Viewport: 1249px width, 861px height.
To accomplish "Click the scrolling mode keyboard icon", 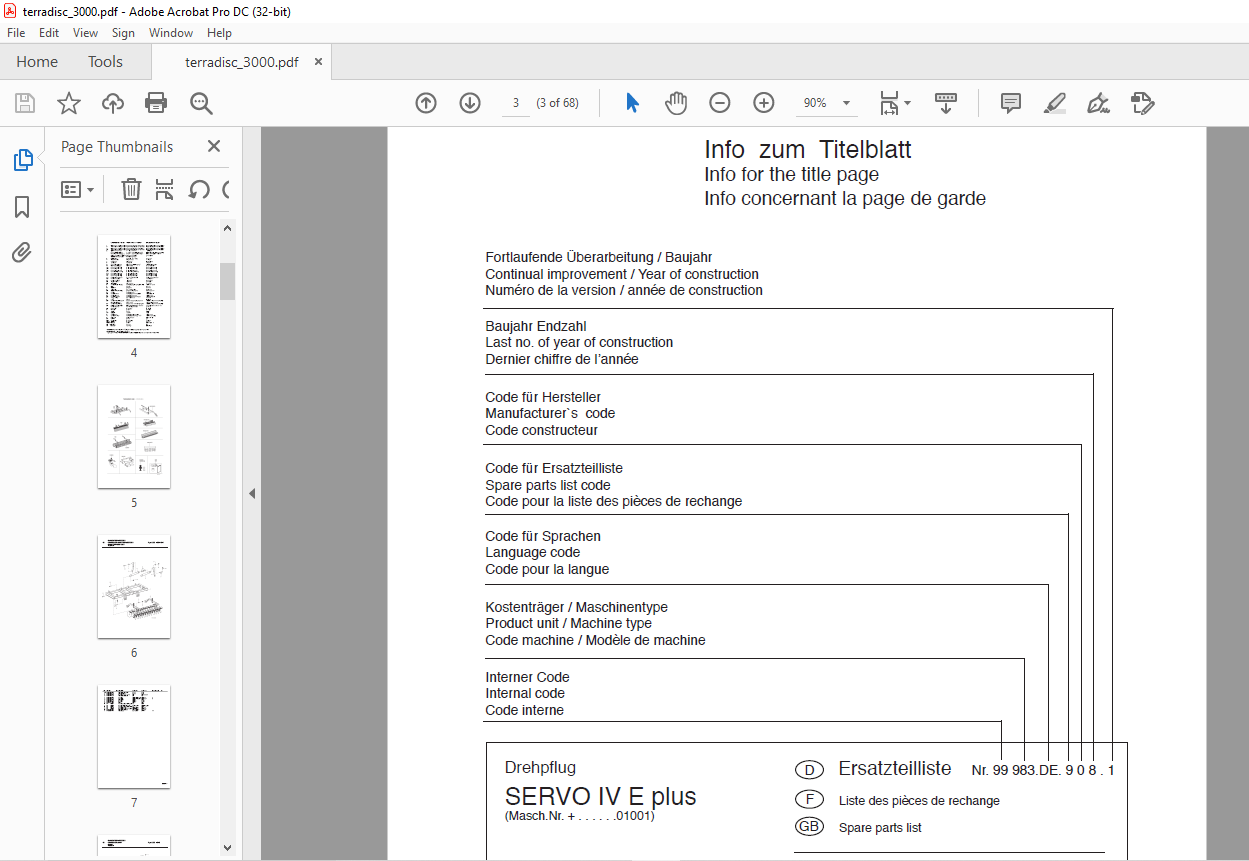I will (946, 103).
